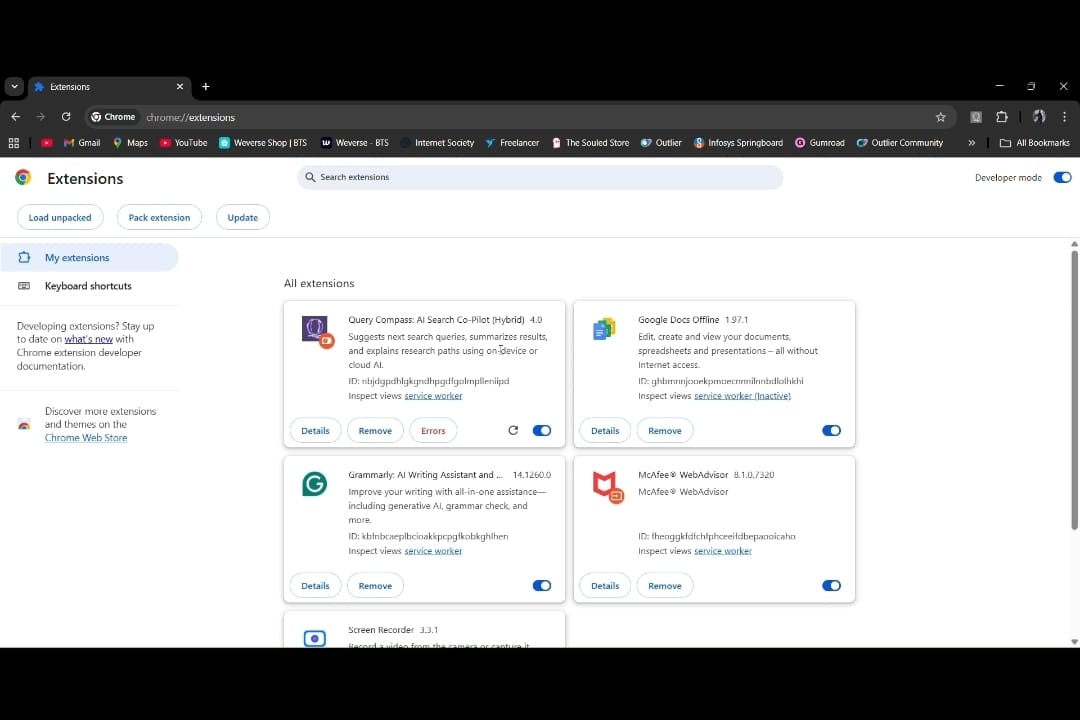Open the Freelancer bookmark

(512, 143)
